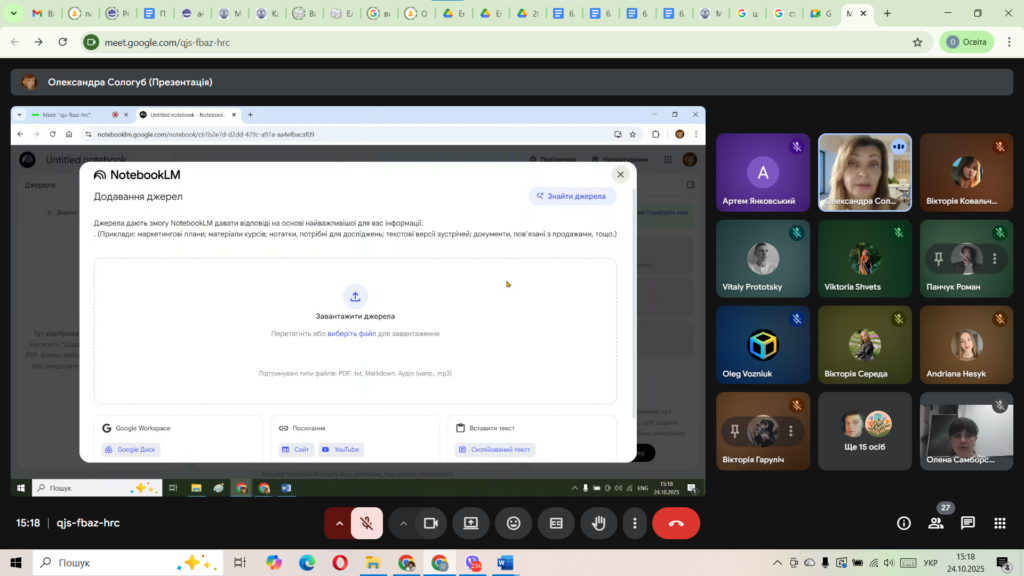
Task: Open Microsoft Word from the Windows taskbar
Action: click(505, 563)
